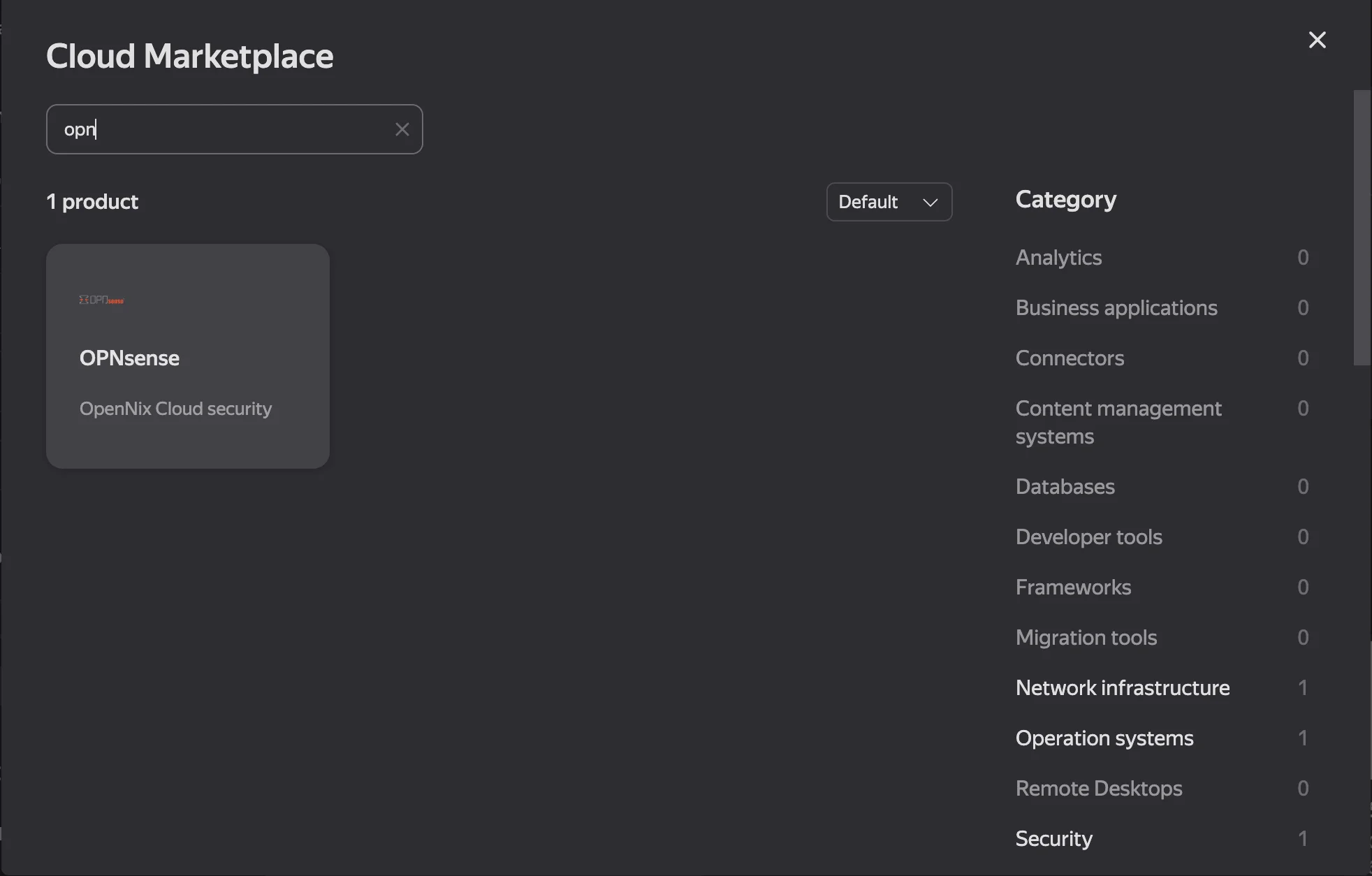Click the OPNsense logo image
This screenshot has height=876, width=1372.
tap(102, 300)
